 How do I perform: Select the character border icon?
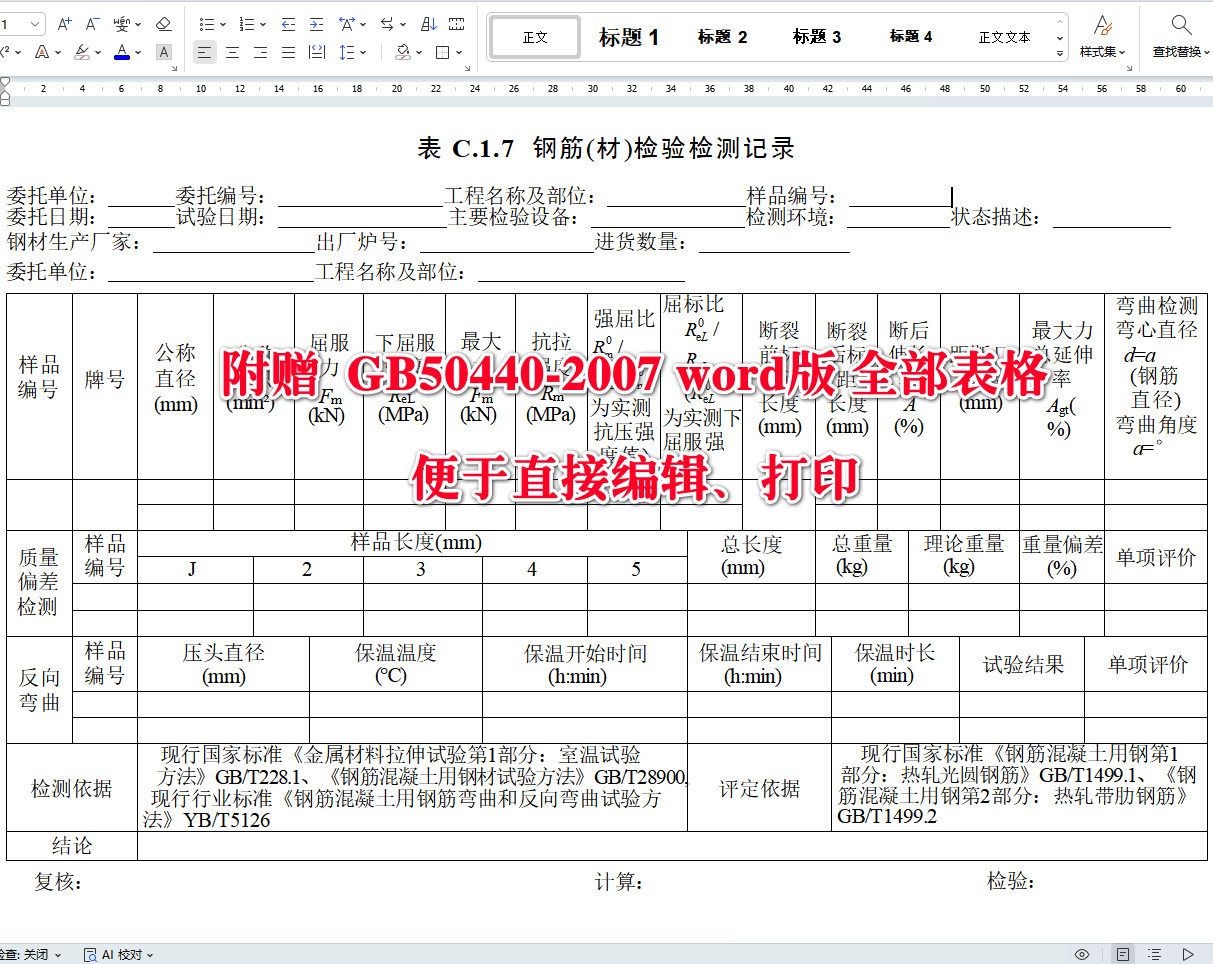[163, 51]
